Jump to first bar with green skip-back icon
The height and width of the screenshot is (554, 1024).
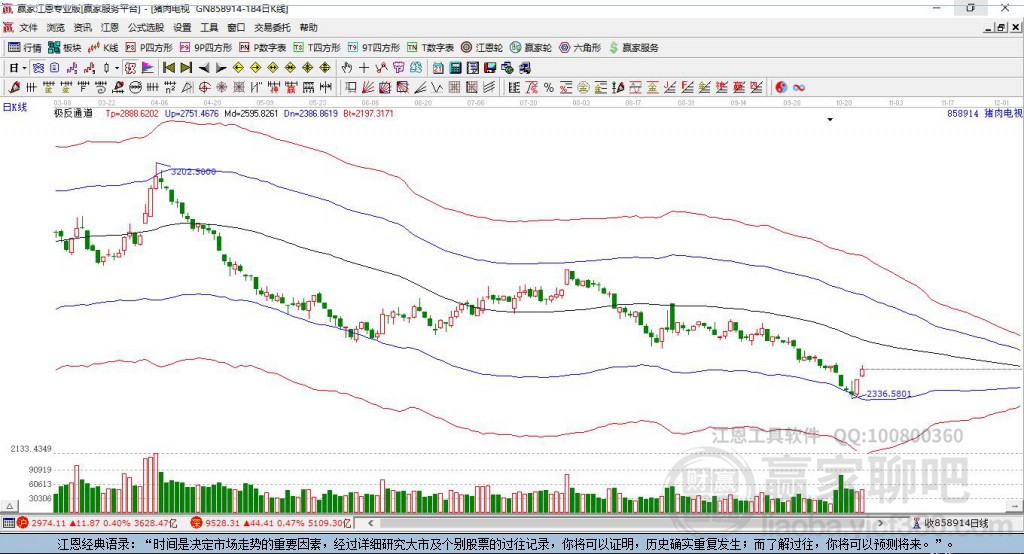point(168,68)
